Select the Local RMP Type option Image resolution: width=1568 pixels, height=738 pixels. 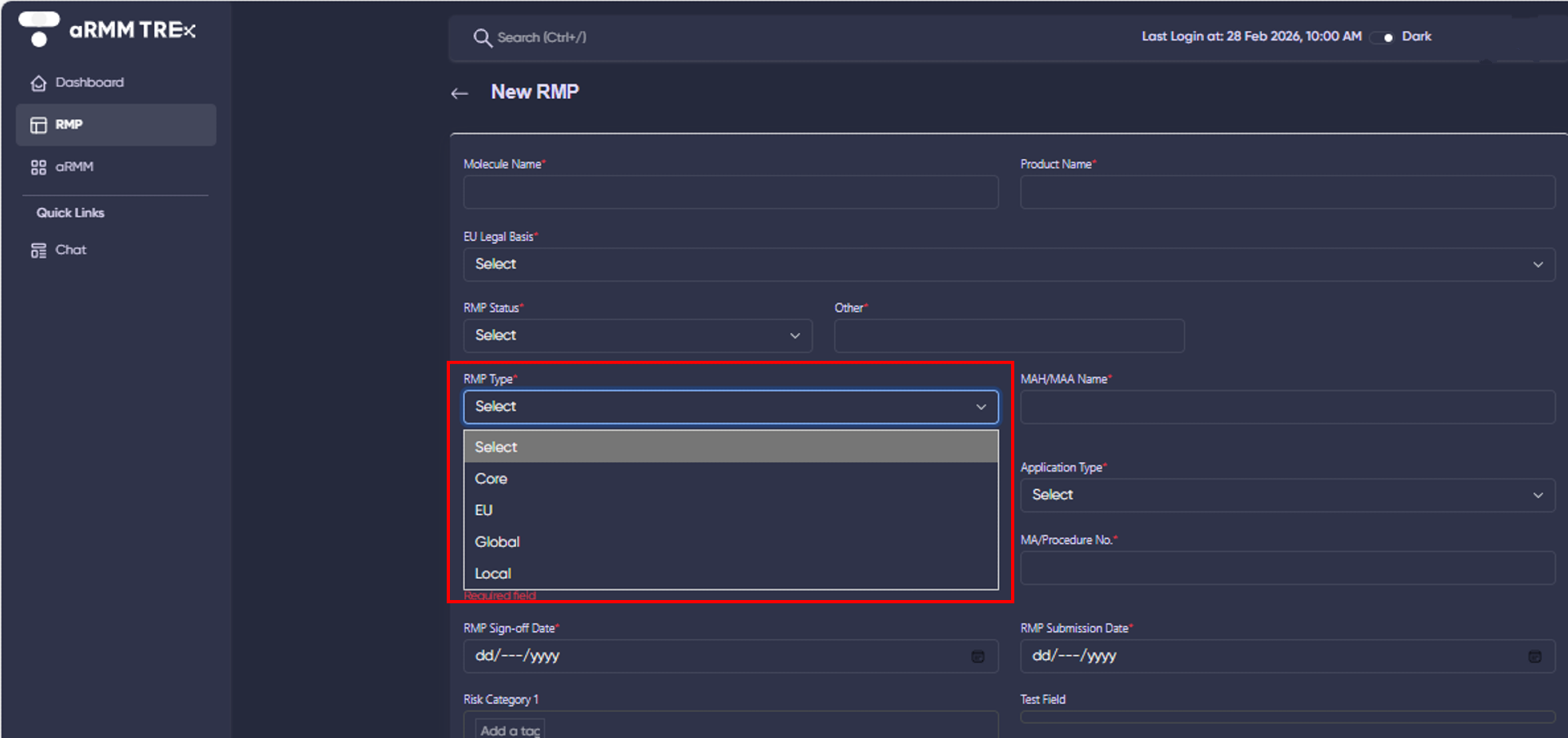493,574
